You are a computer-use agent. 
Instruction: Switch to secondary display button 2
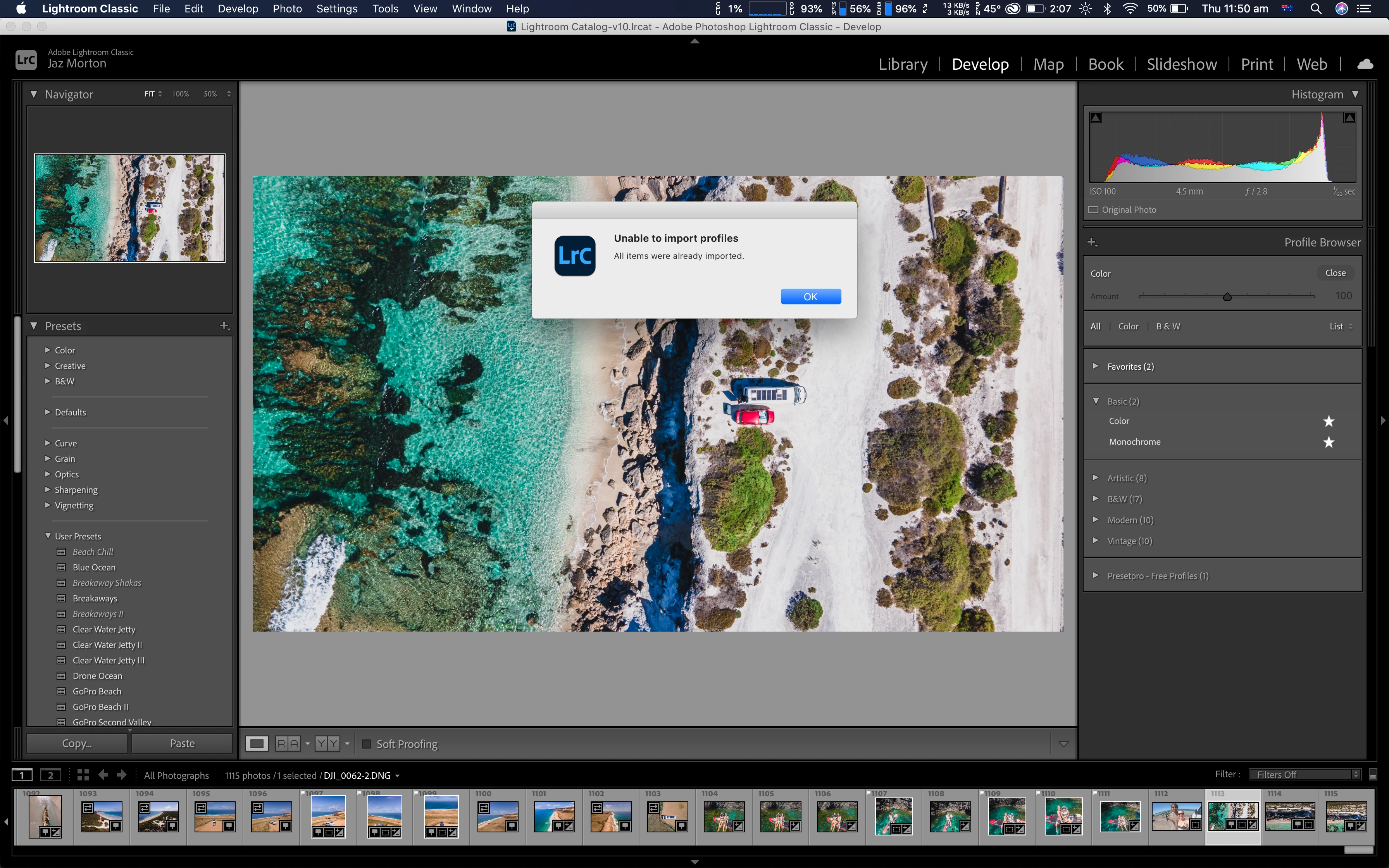[50, 775]
